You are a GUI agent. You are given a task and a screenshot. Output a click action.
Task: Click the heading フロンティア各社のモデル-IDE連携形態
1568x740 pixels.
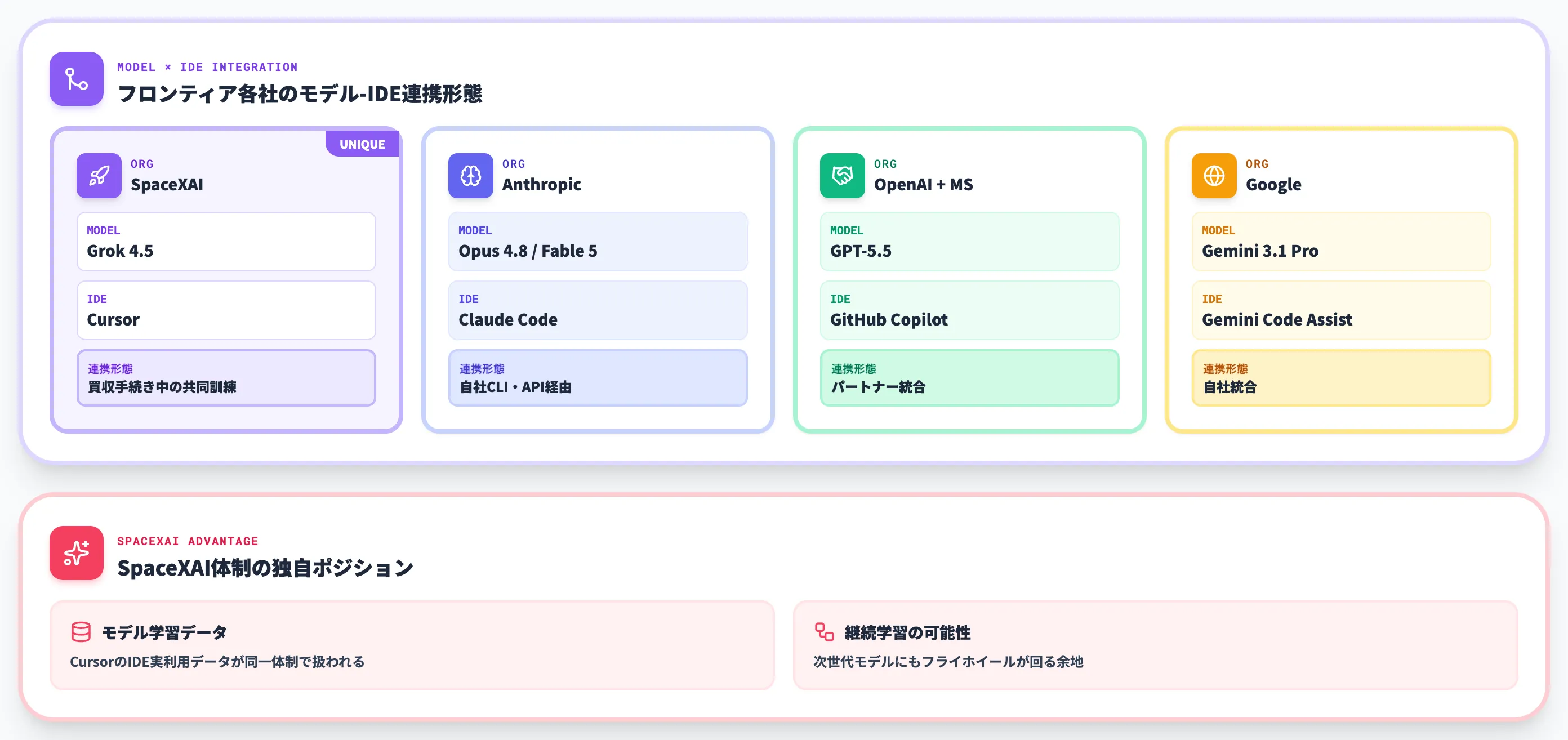pyautogui.click(x=300, y=93)
